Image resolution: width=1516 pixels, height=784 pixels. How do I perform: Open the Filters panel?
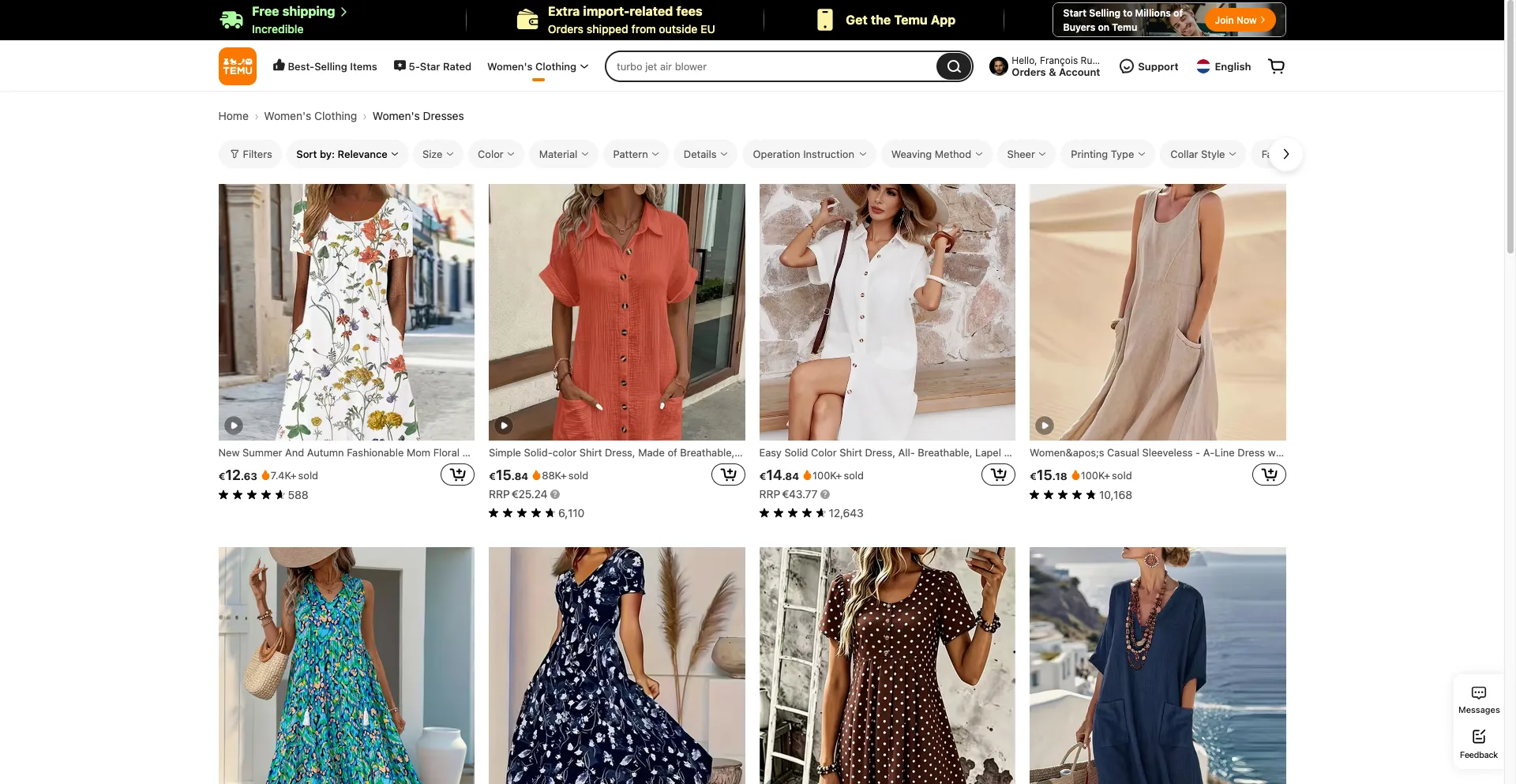[x=251, y=154]
